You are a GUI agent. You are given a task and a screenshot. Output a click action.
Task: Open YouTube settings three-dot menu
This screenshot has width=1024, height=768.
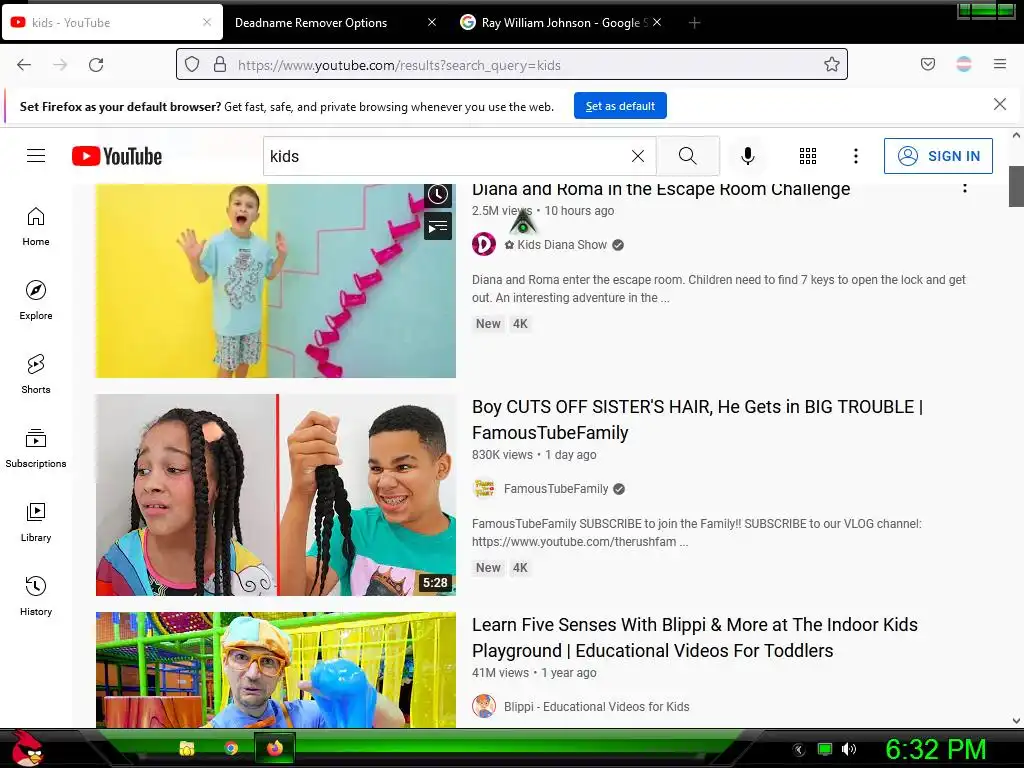856,156
